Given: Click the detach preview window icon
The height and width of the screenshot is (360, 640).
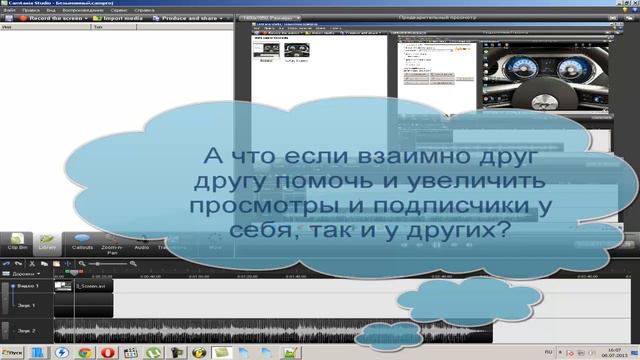Looking at the screenshot, I should [x=629, y=18].
